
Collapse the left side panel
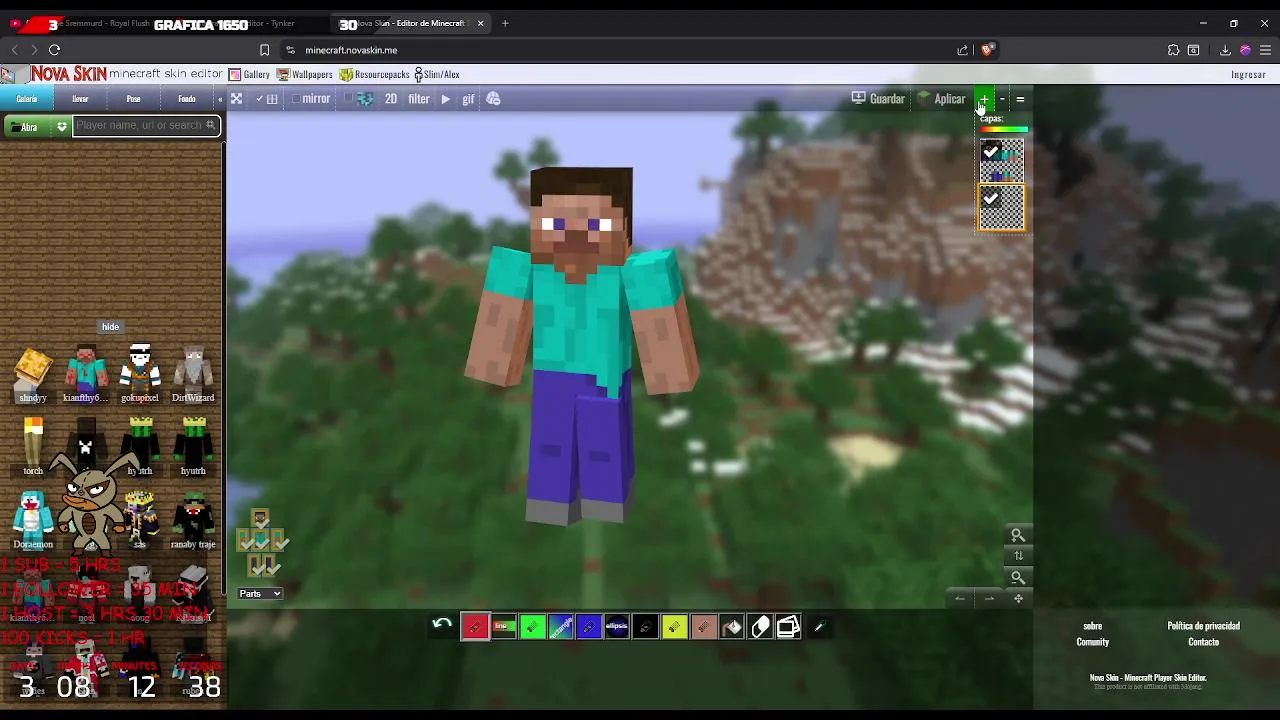coord(219,98)
